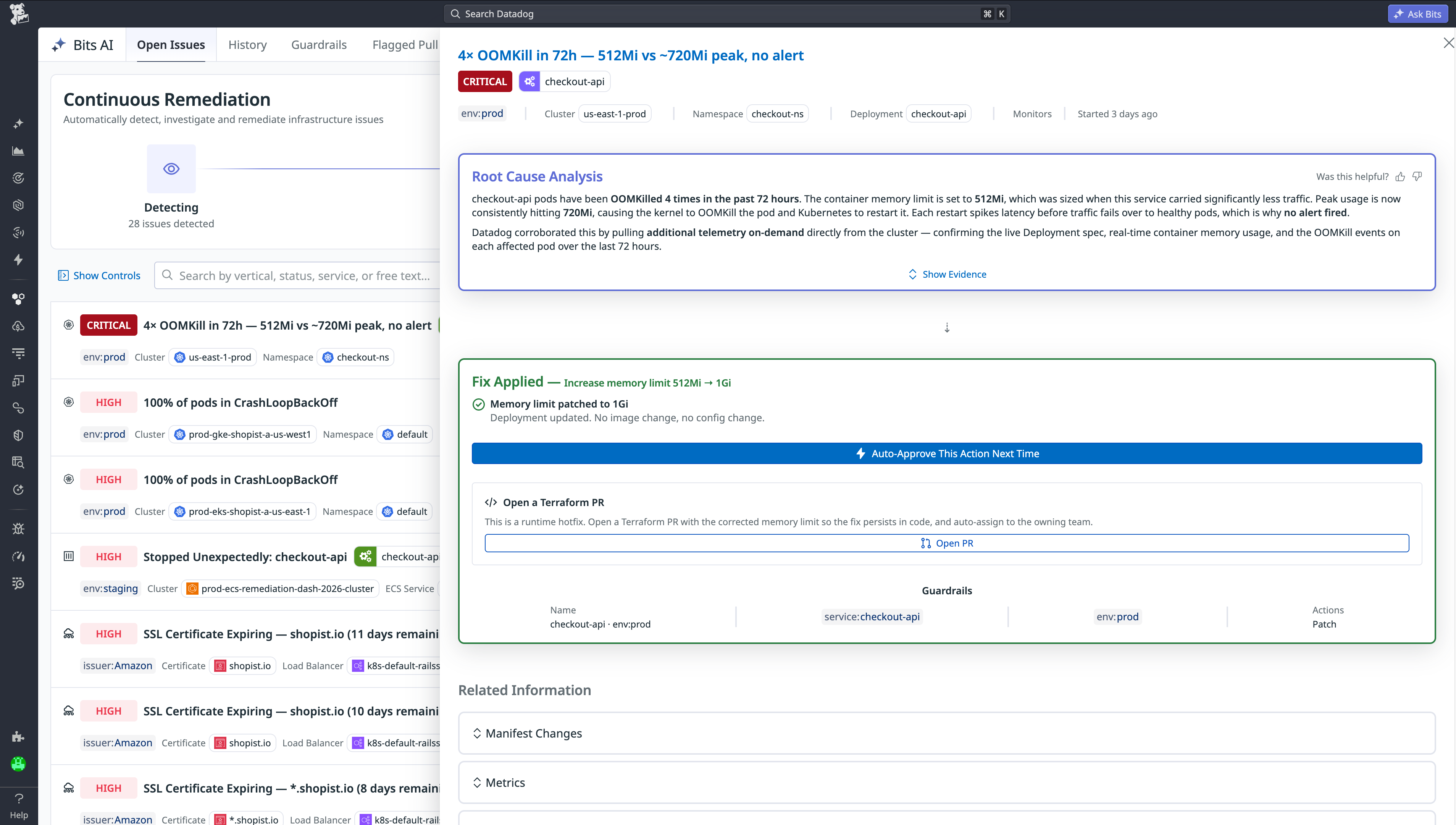This screenshot has width=1456, height=825.
Task: Open Monitors link in issue header
Action: 1032,114
